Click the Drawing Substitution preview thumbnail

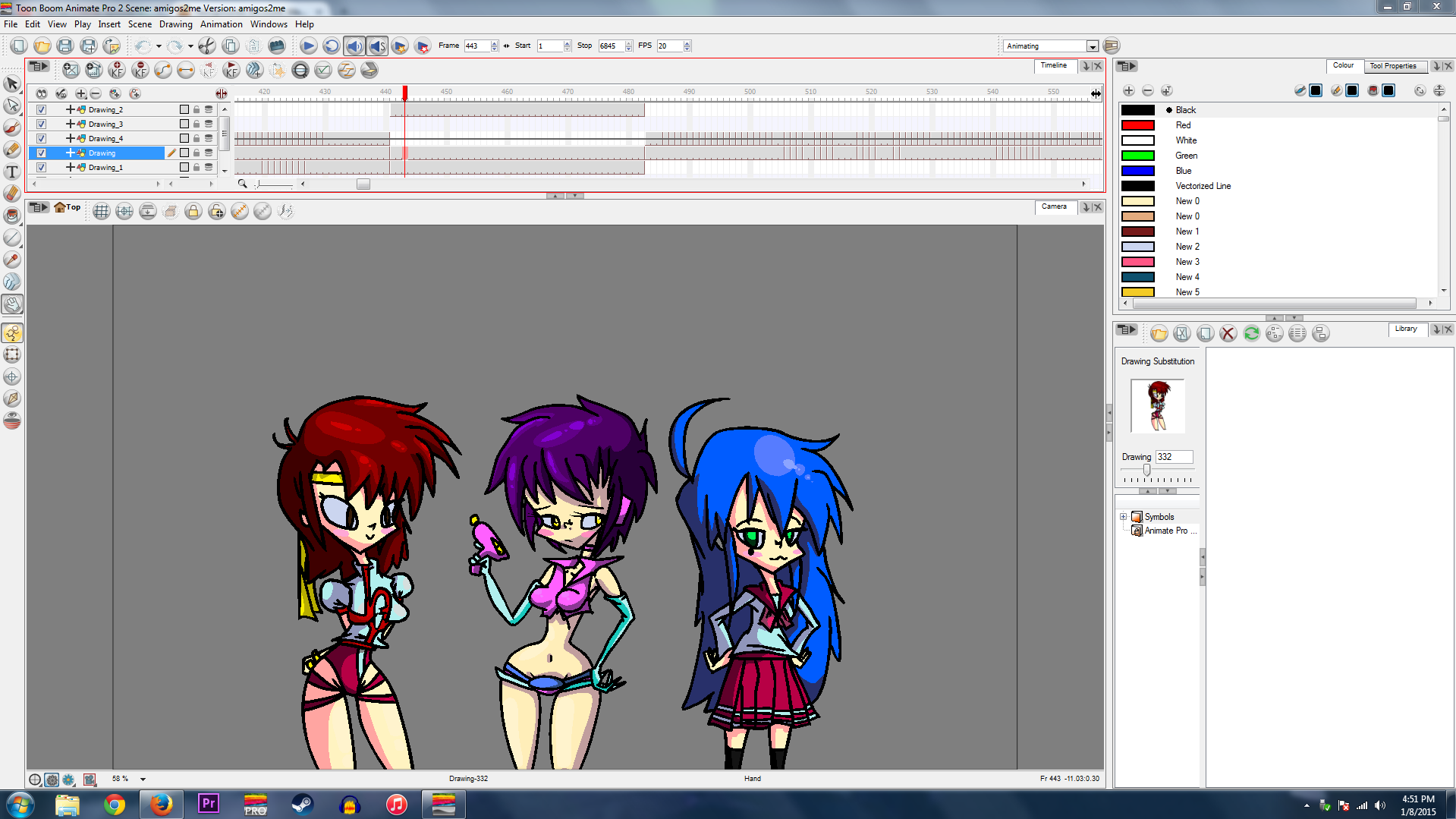tap(1157, 406)
